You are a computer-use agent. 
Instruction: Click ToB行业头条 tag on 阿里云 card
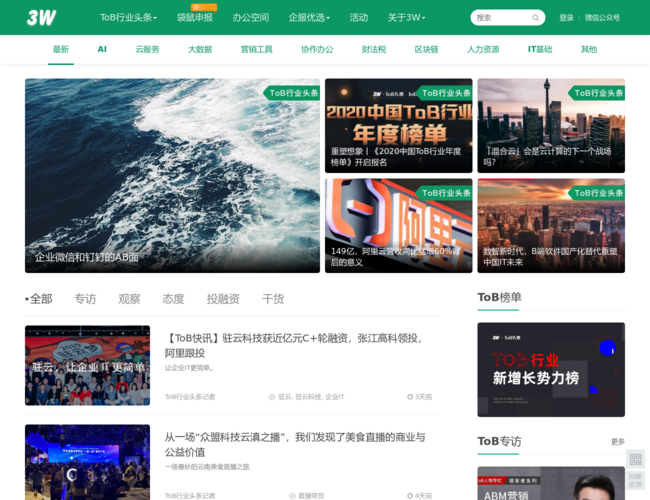[444, 193]
